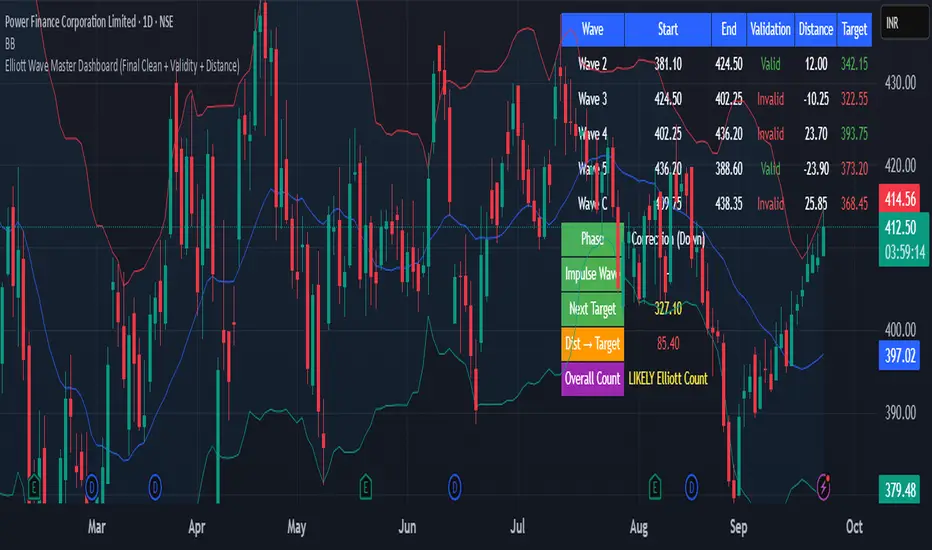The width and height of the screenshot is (932, 550).
Task: Click Wave 5 end value 388.60
Action: point(729,169)
